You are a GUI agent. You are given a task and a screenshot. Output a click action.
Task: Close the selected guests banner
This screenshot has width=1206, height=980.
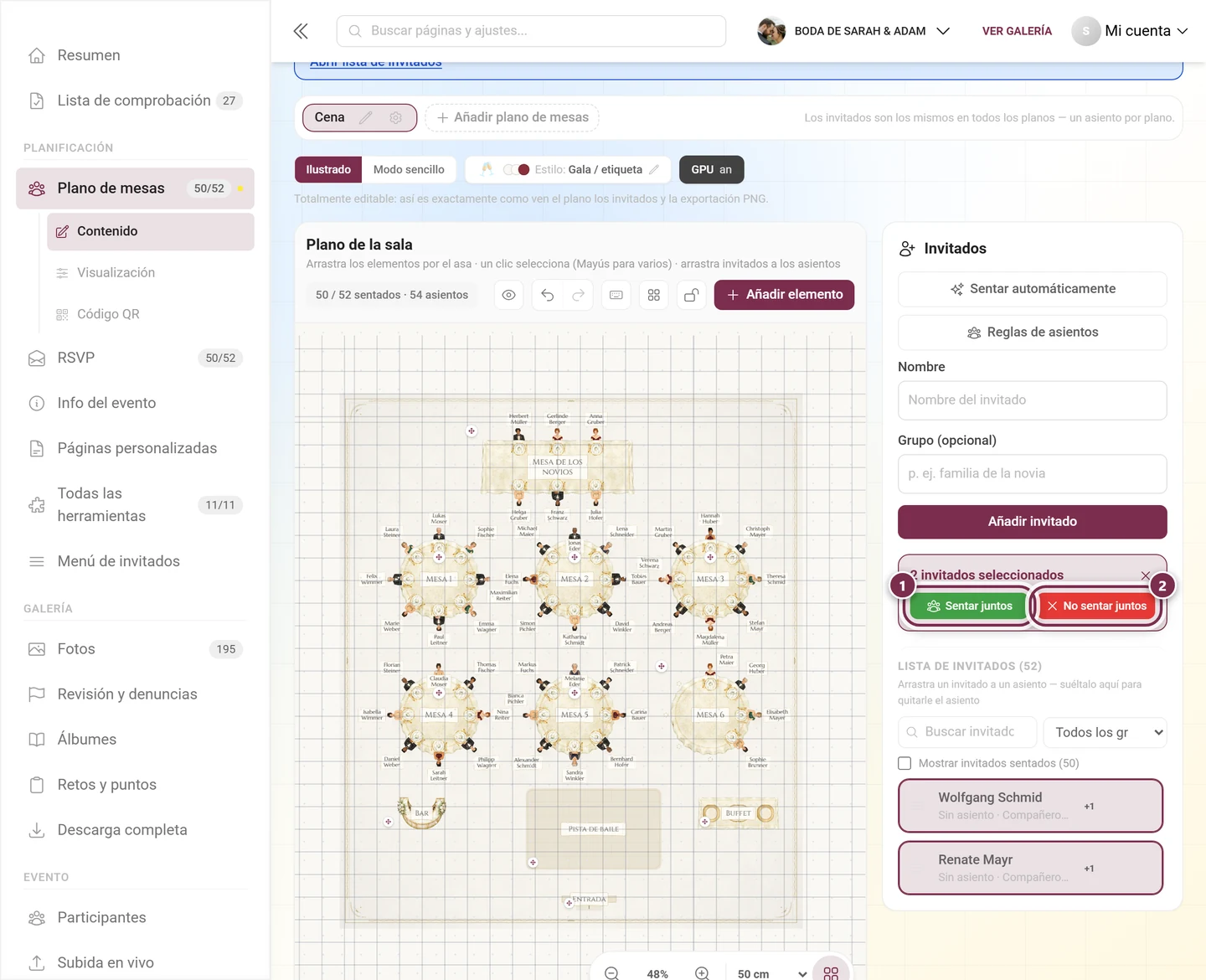coord(1146,575)
